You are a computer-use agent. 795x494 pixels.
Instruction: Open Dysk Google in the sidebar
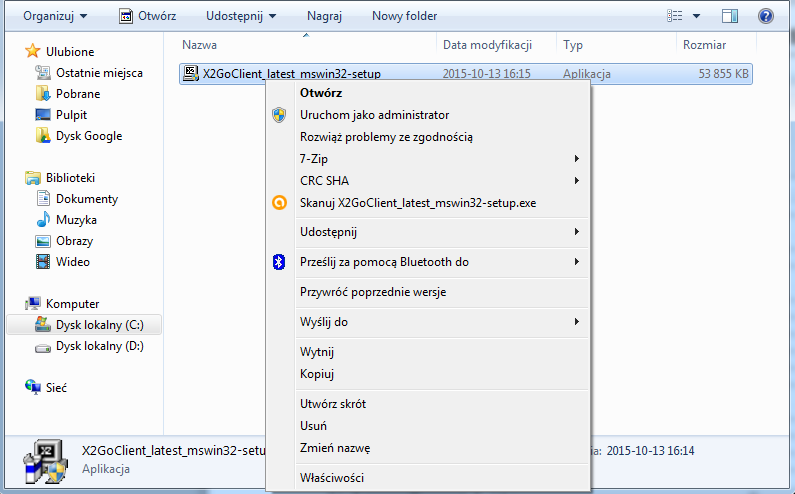89,136
